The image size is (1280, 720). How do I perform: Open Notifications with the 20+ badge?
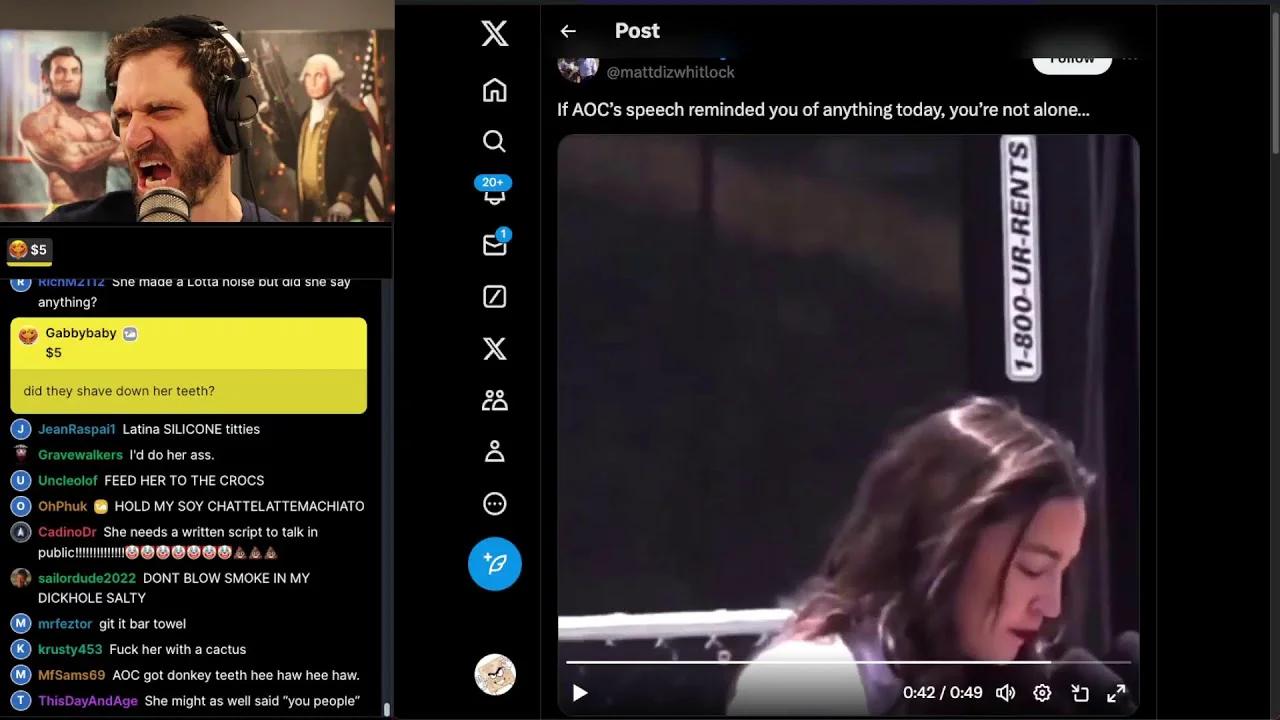tap(495, 192)
